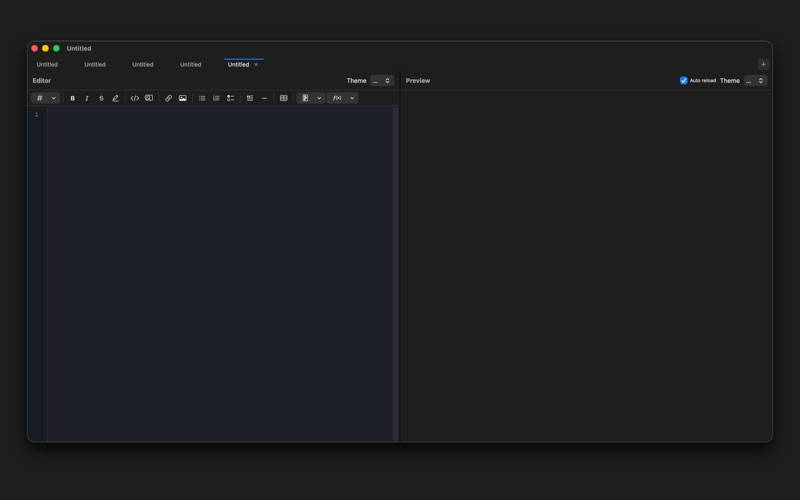Create a bulleted list

(202, 98)
